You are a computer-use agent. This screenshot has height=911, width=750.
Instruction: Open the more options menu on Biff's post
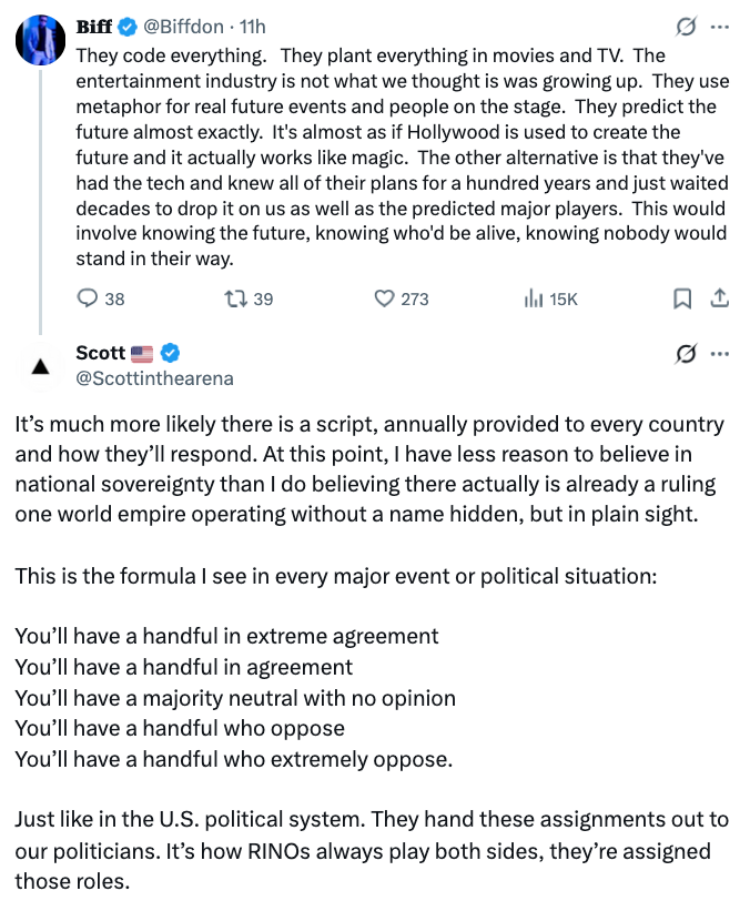tap(720, 27)
